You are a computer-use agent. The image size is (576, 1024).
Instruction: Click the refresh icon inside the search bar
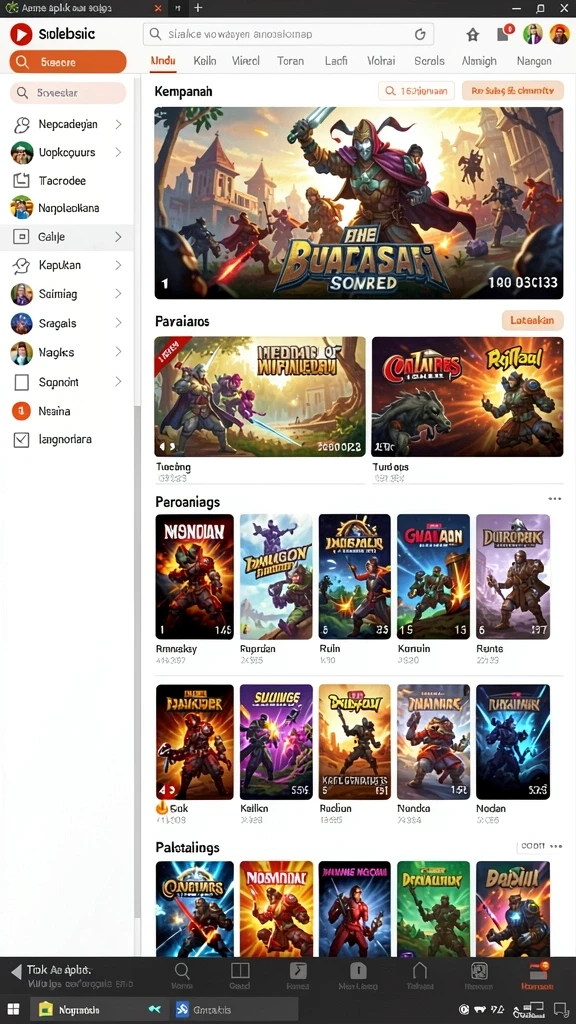pyautogui.click(x=420, y=35)
